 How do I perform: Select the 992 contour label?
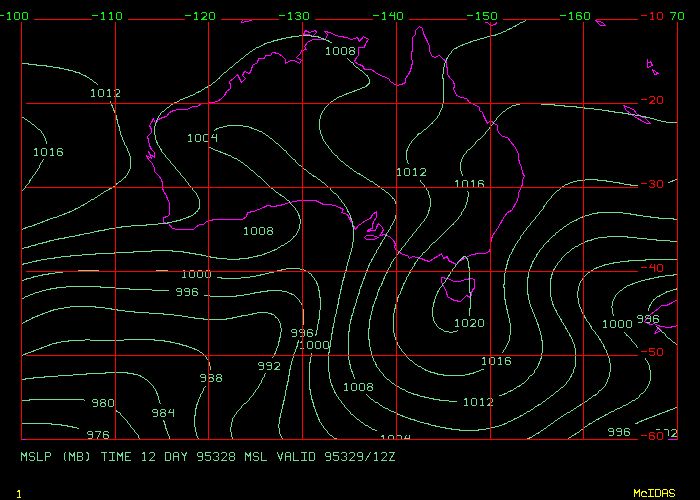click(269, 366)
